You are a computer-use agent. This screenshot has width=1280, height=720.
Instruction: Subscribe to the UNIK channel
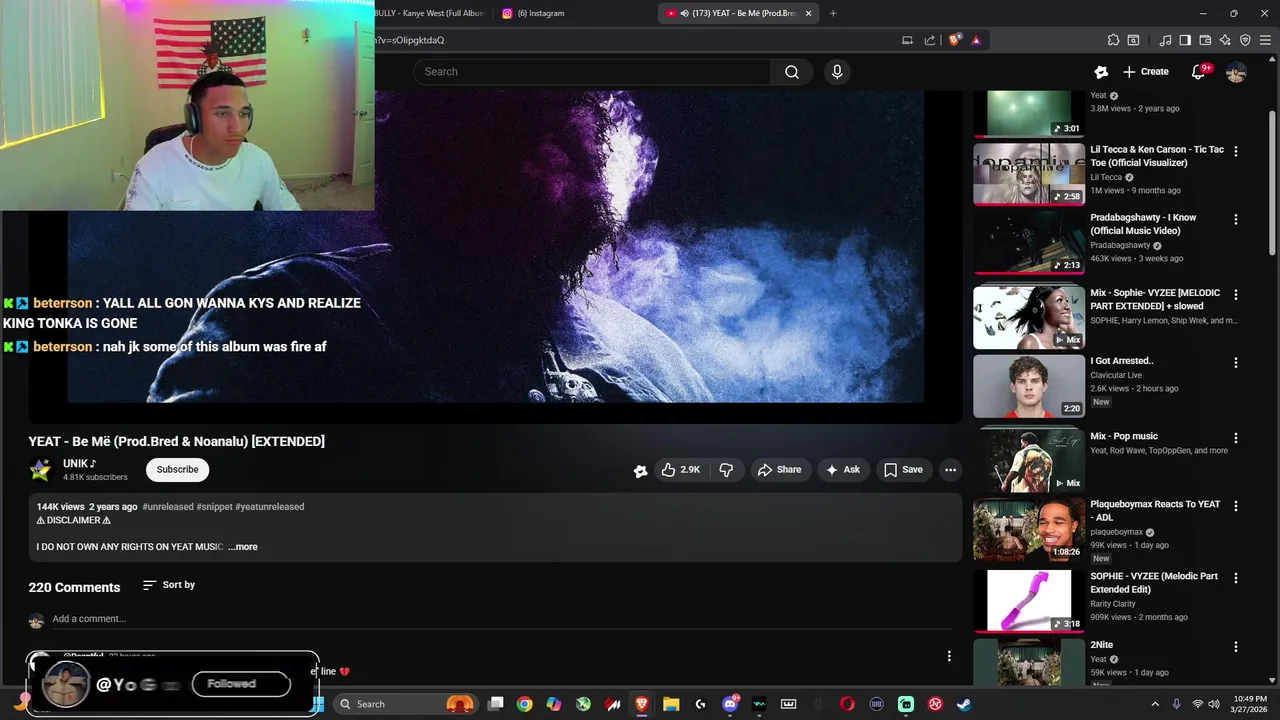point(177,469)
